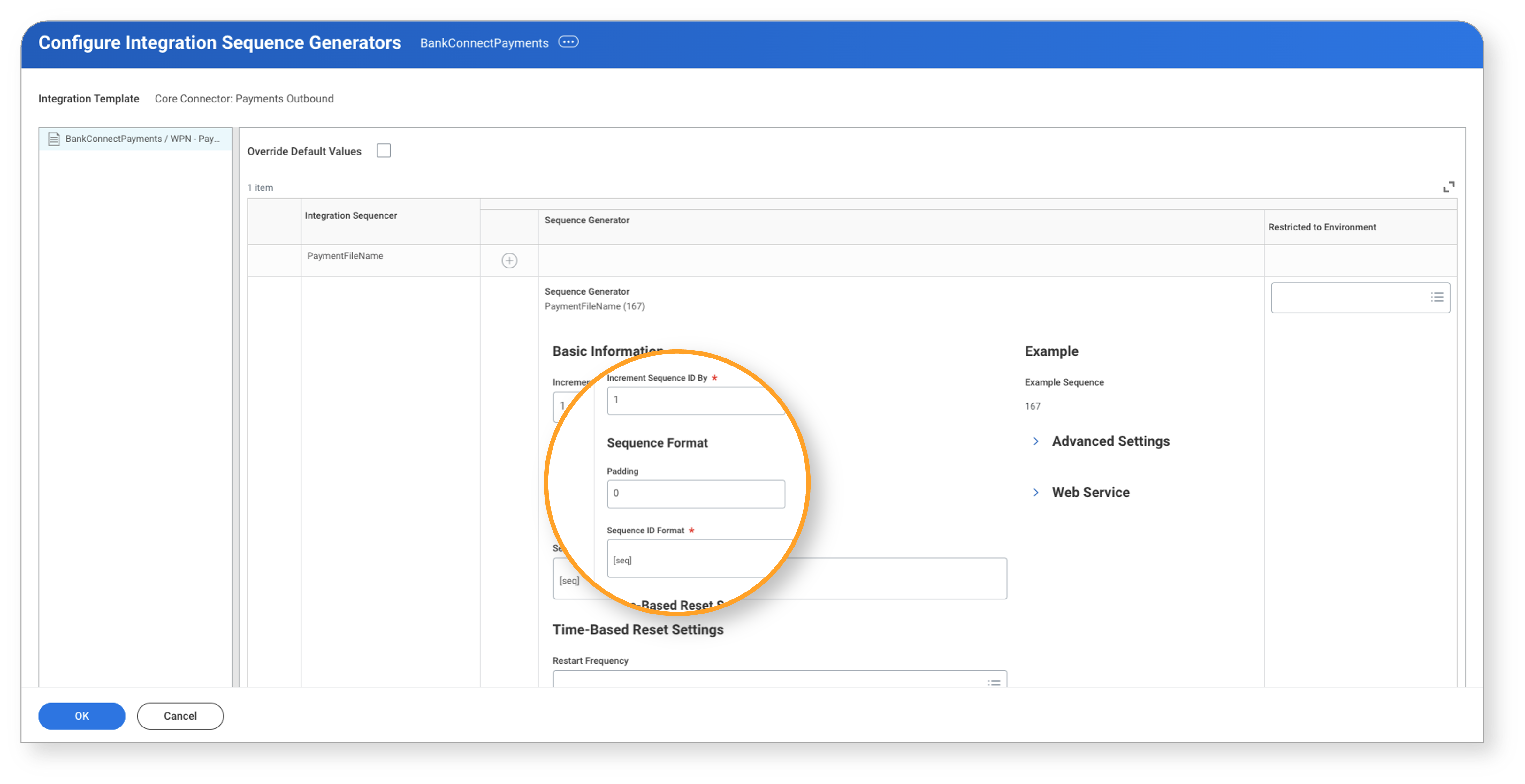Click the Restricted to Environment input field
1525x784 pixels.
click(x=1360, y=297)
